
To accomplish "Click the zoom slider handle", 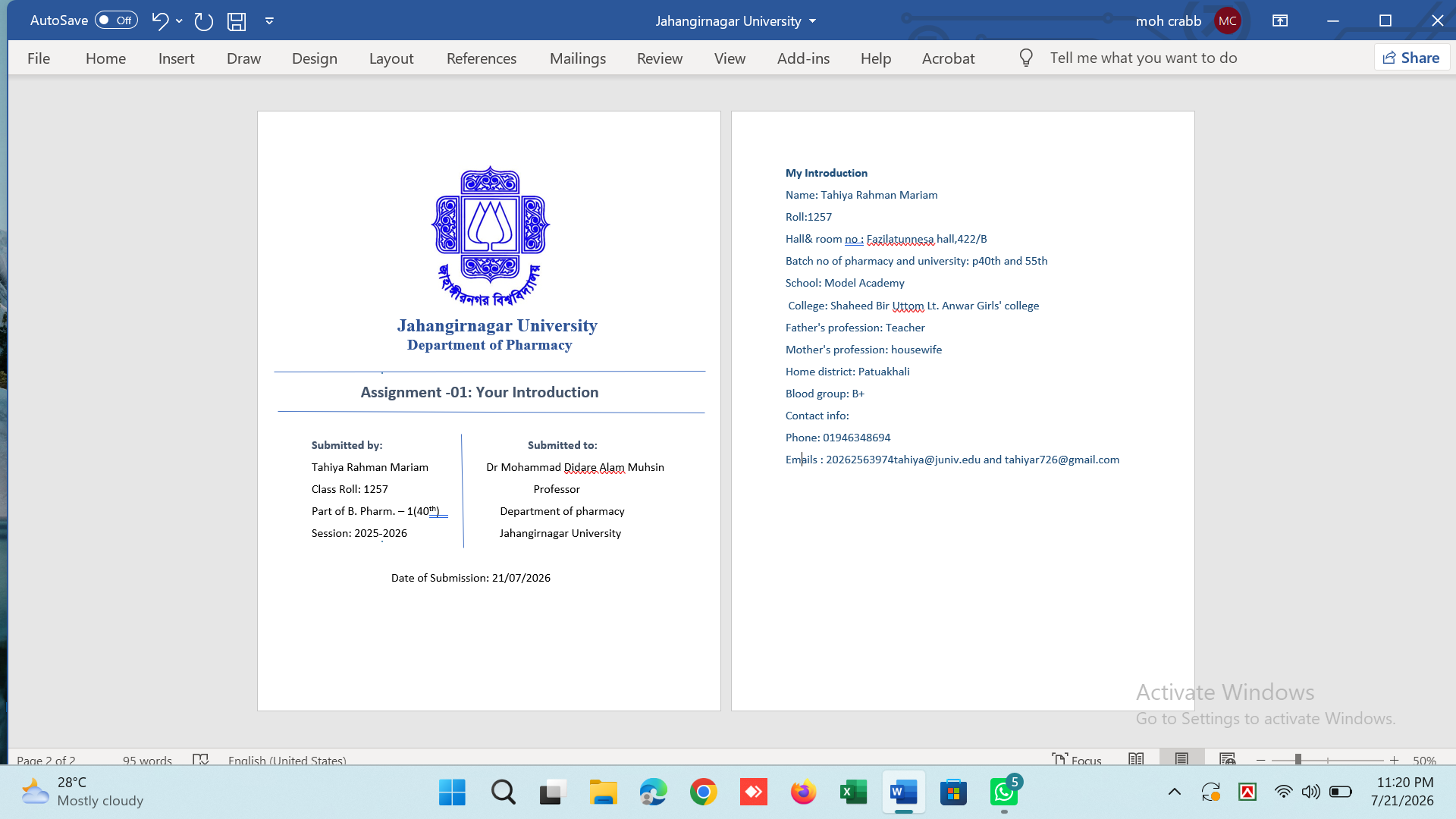I will pyautogui.click(x=1298, y=760).
